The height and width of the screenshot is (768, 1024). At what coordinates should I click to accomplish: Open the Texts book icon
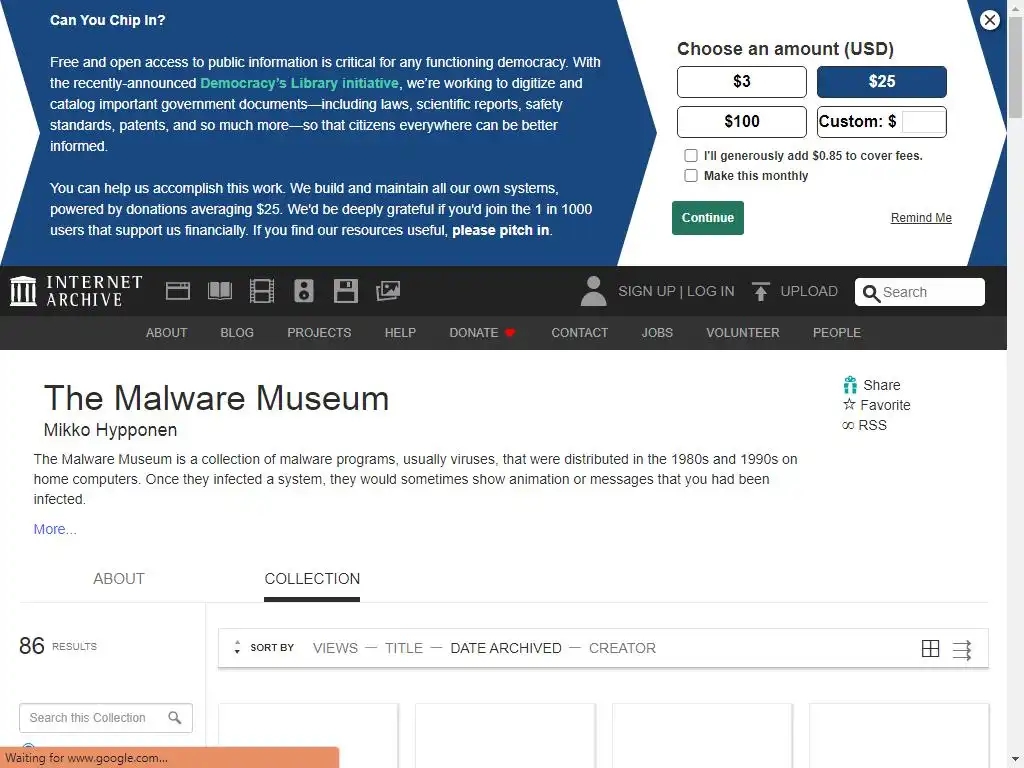(x=219, y=291)
